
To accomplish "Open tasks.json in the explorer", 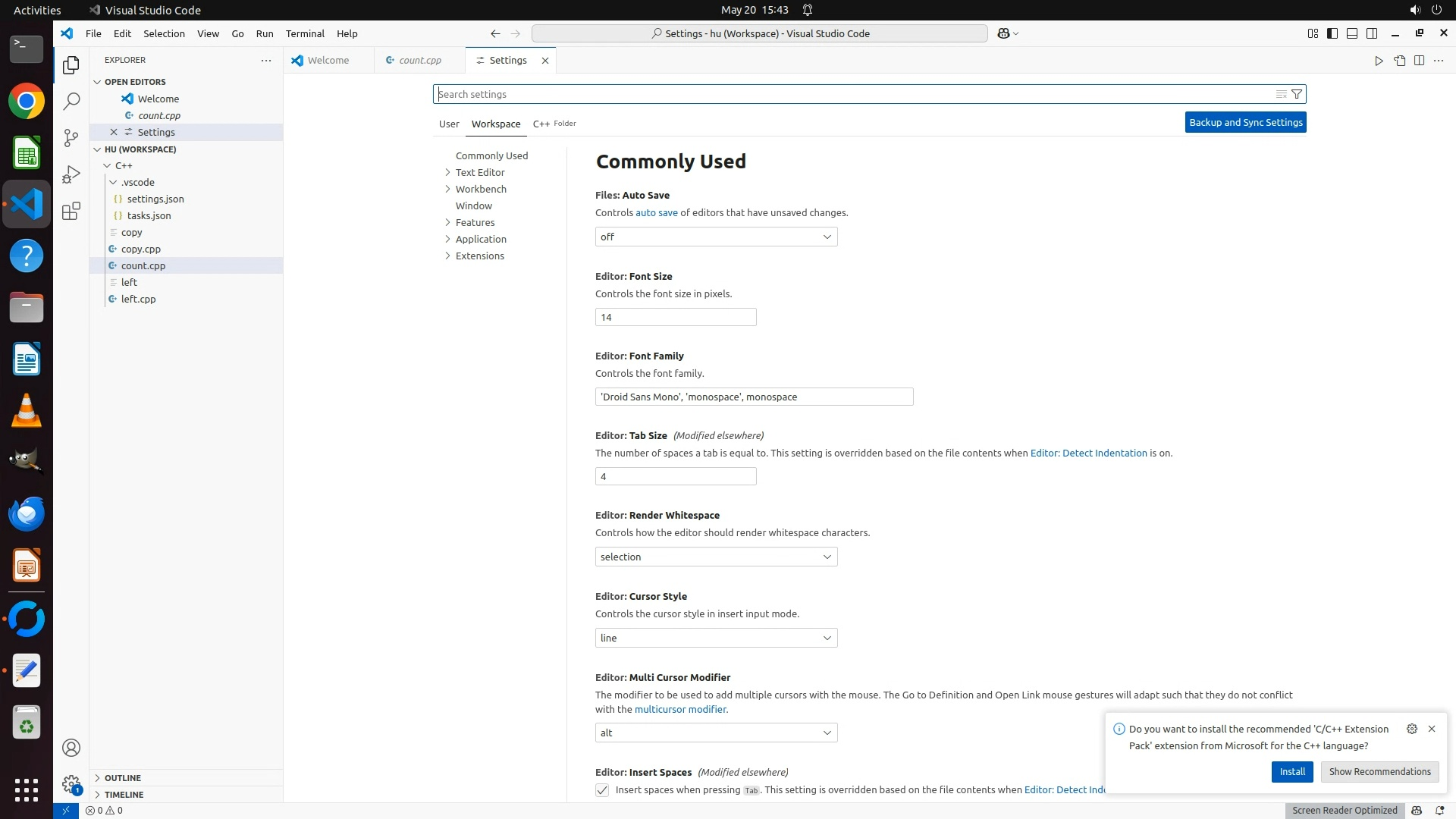I will point(149,215).
